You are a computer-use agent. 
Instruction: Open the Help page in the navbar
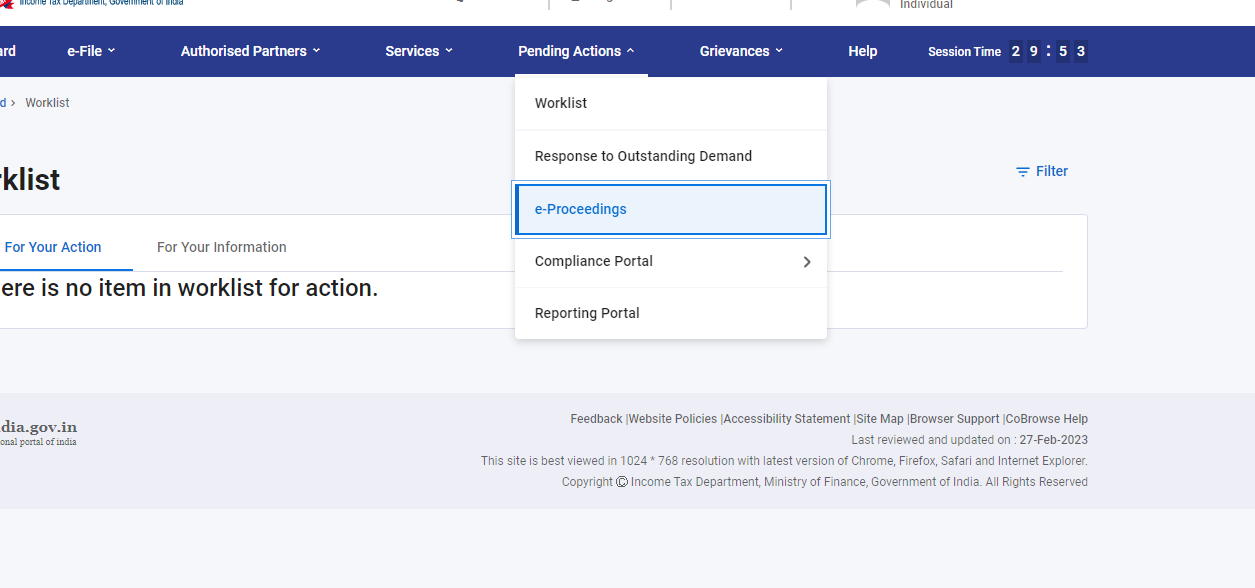point(862,51)
